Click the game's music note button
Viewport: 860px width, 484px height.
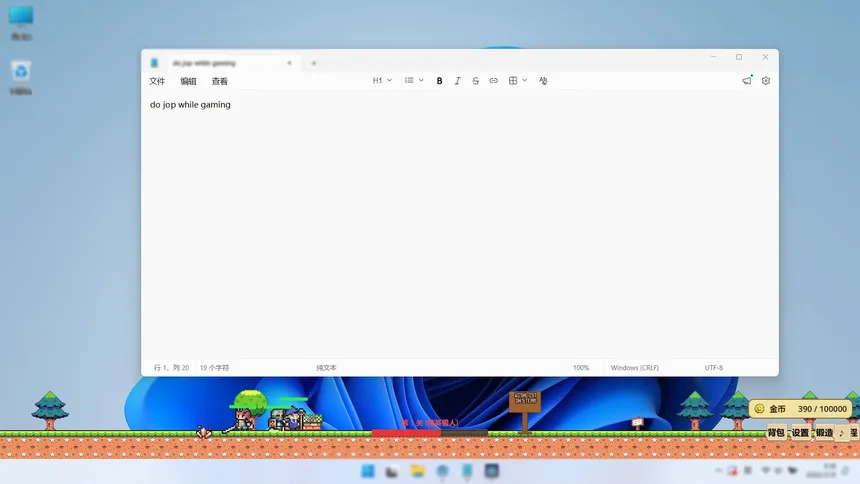842,433
